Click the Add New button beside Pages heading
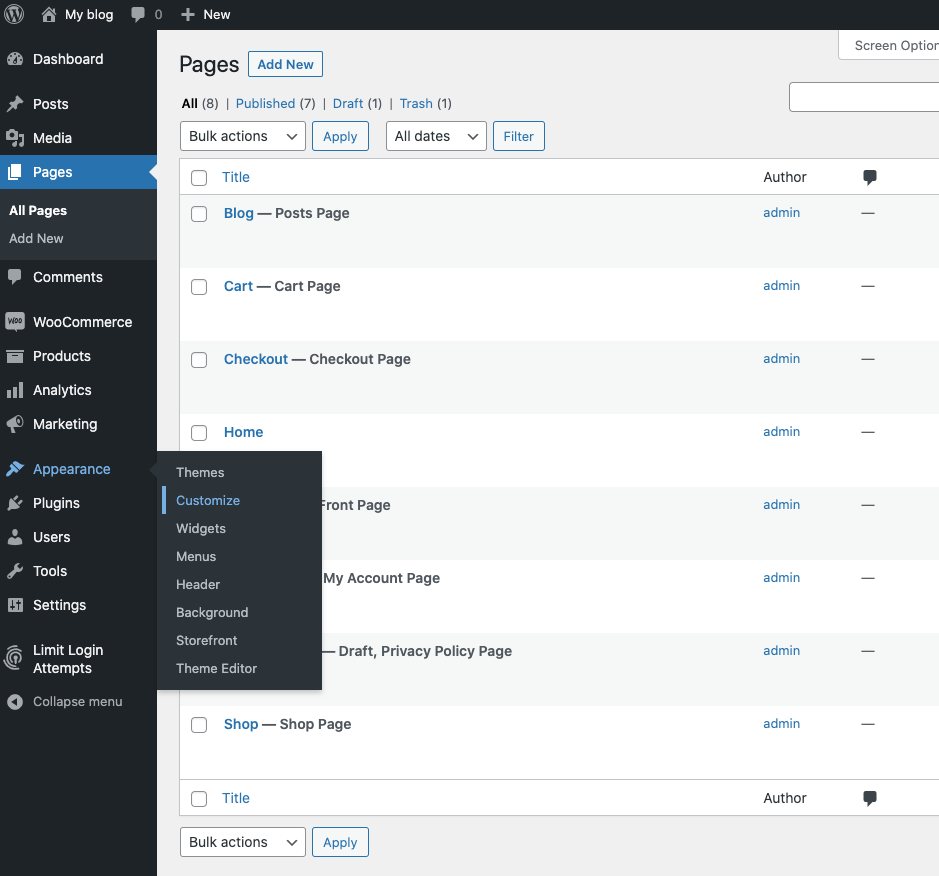This screenshot has width=939, height=876. (x=285, y=64)
